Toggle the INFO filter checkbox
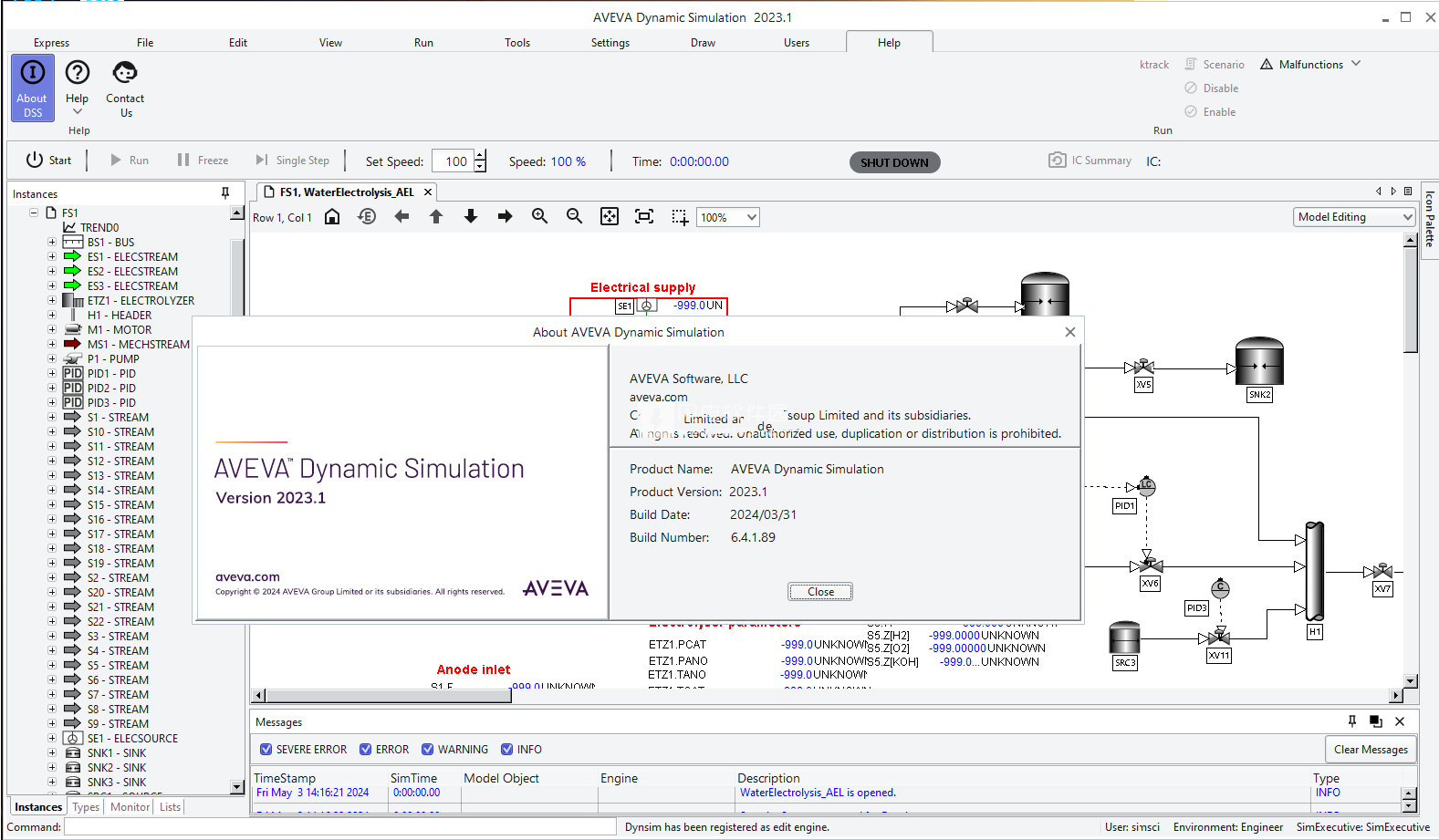1439x840 pixels. (507, 749)
